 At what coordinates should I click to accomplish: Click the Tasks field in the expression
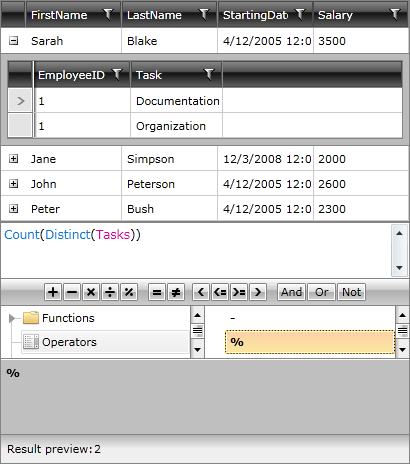pos(113,235)
